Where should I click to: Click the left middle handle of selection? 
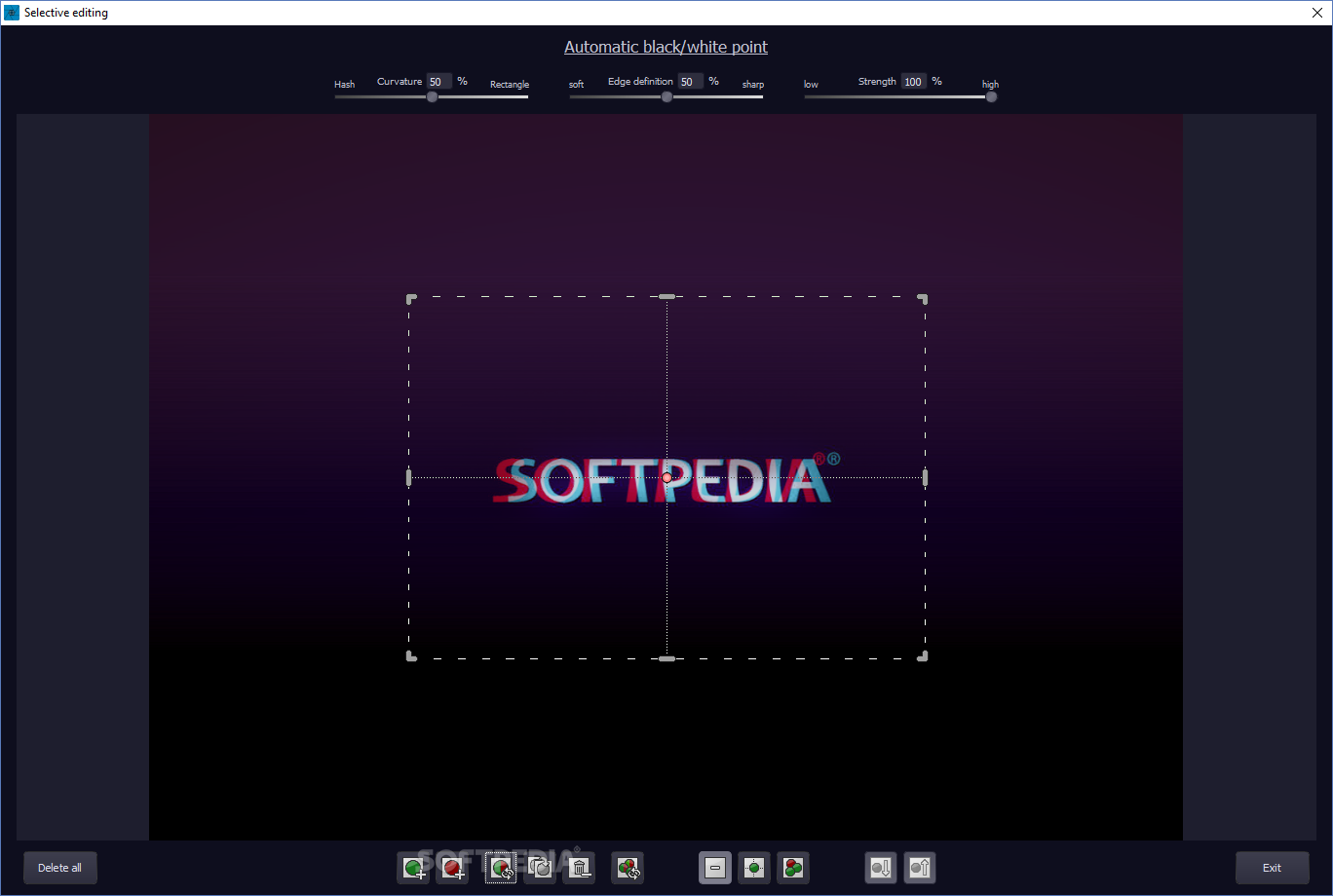point(408,477)
